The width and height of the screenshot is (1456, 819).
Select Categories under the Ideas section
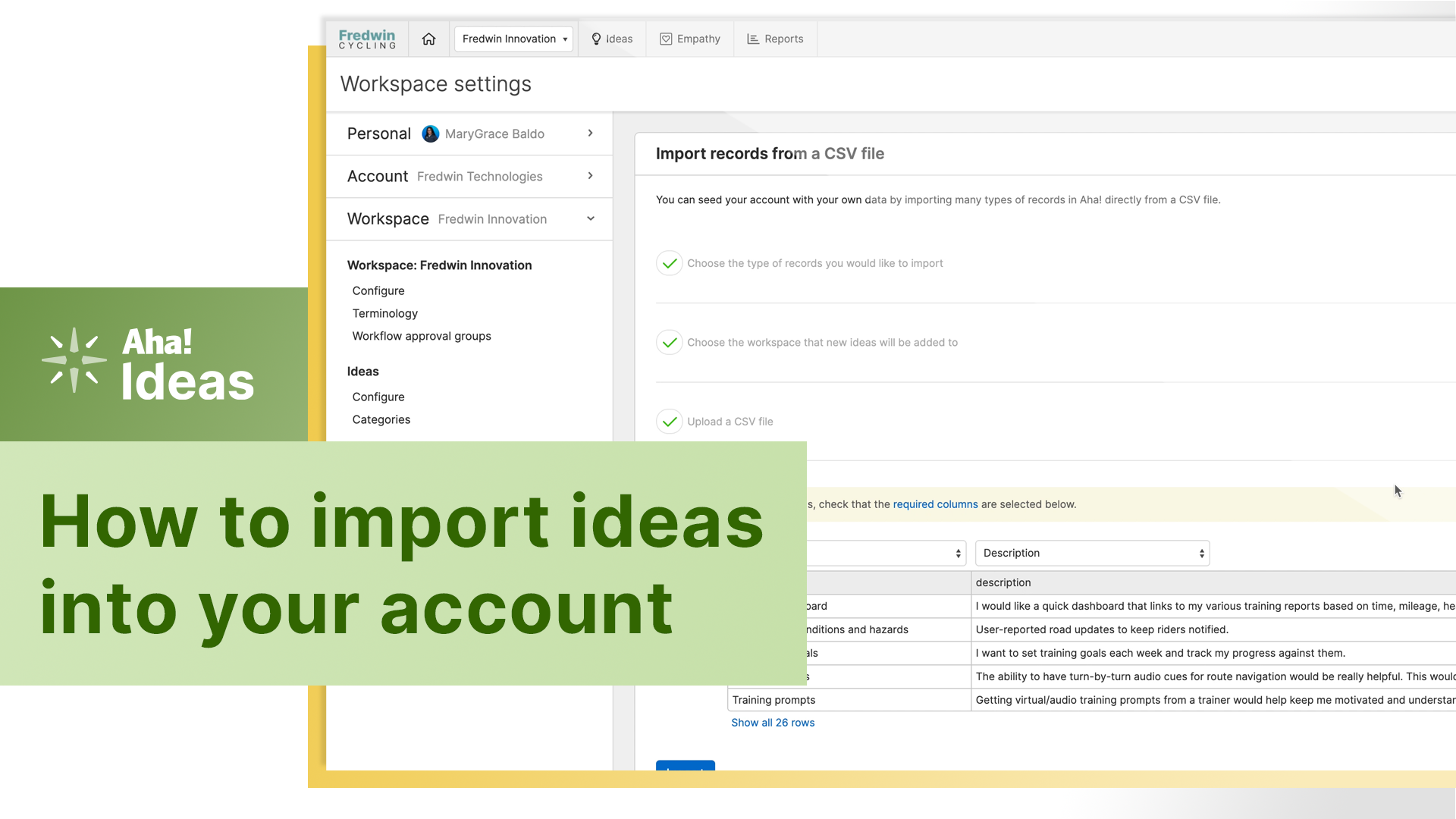(381, 419)
